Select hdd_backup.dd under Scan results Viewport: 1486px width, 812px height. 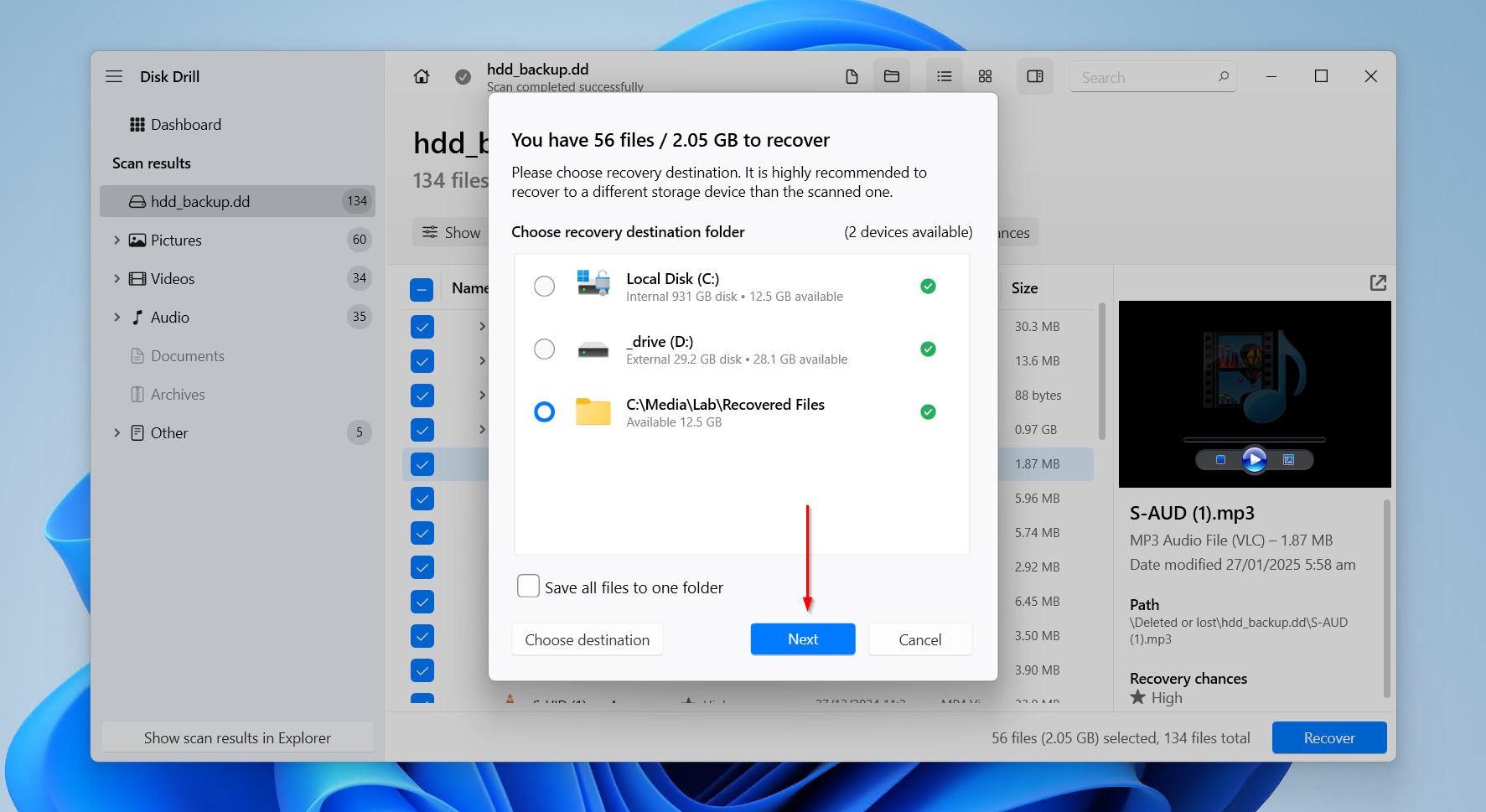click(x=199, y=201)
